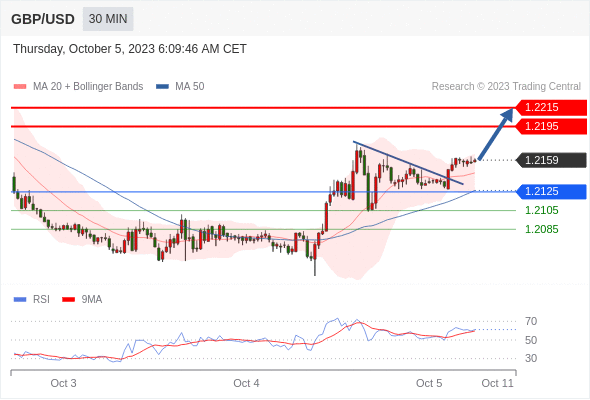
Task: Click the Oct 5 date axis label
Action: 429,383
